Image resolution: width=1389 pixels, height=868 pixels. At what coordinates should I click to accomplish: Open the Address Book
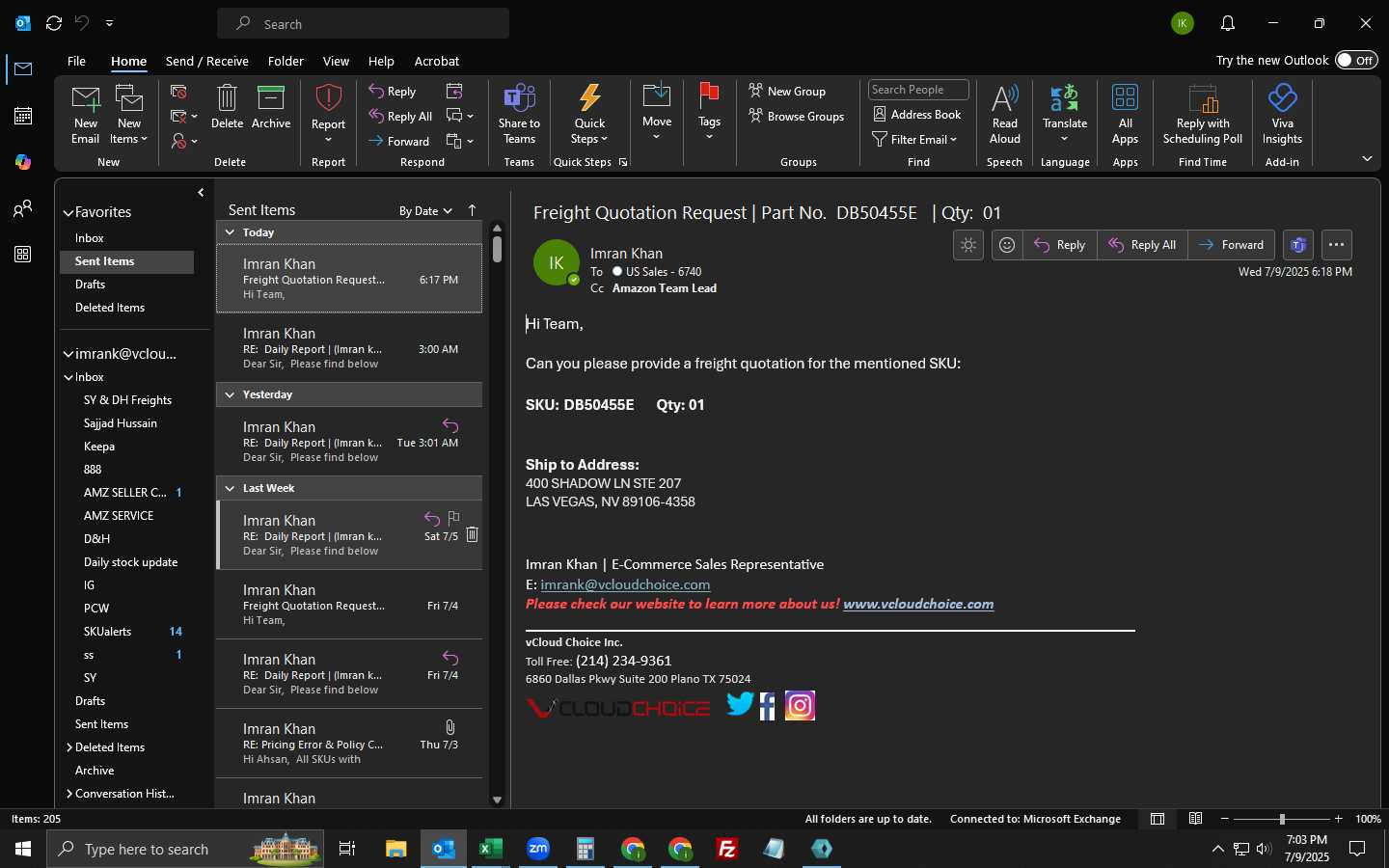coord(917,115)
